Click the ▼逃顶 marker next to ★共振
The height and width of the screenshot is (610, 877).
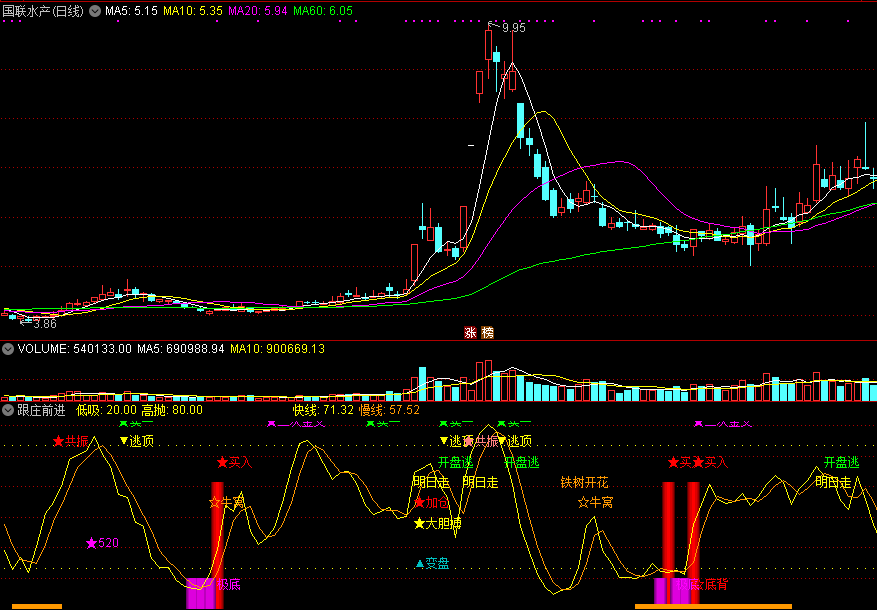pyautogui.click(x=136, y=441)
